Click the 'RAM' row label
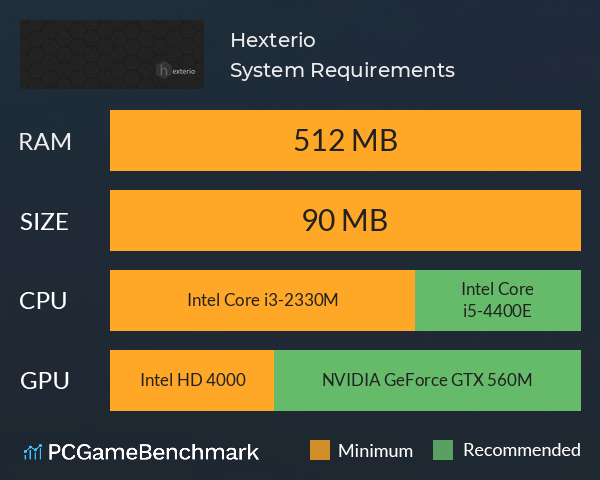600x480 pixels. (x=45, y=142)
